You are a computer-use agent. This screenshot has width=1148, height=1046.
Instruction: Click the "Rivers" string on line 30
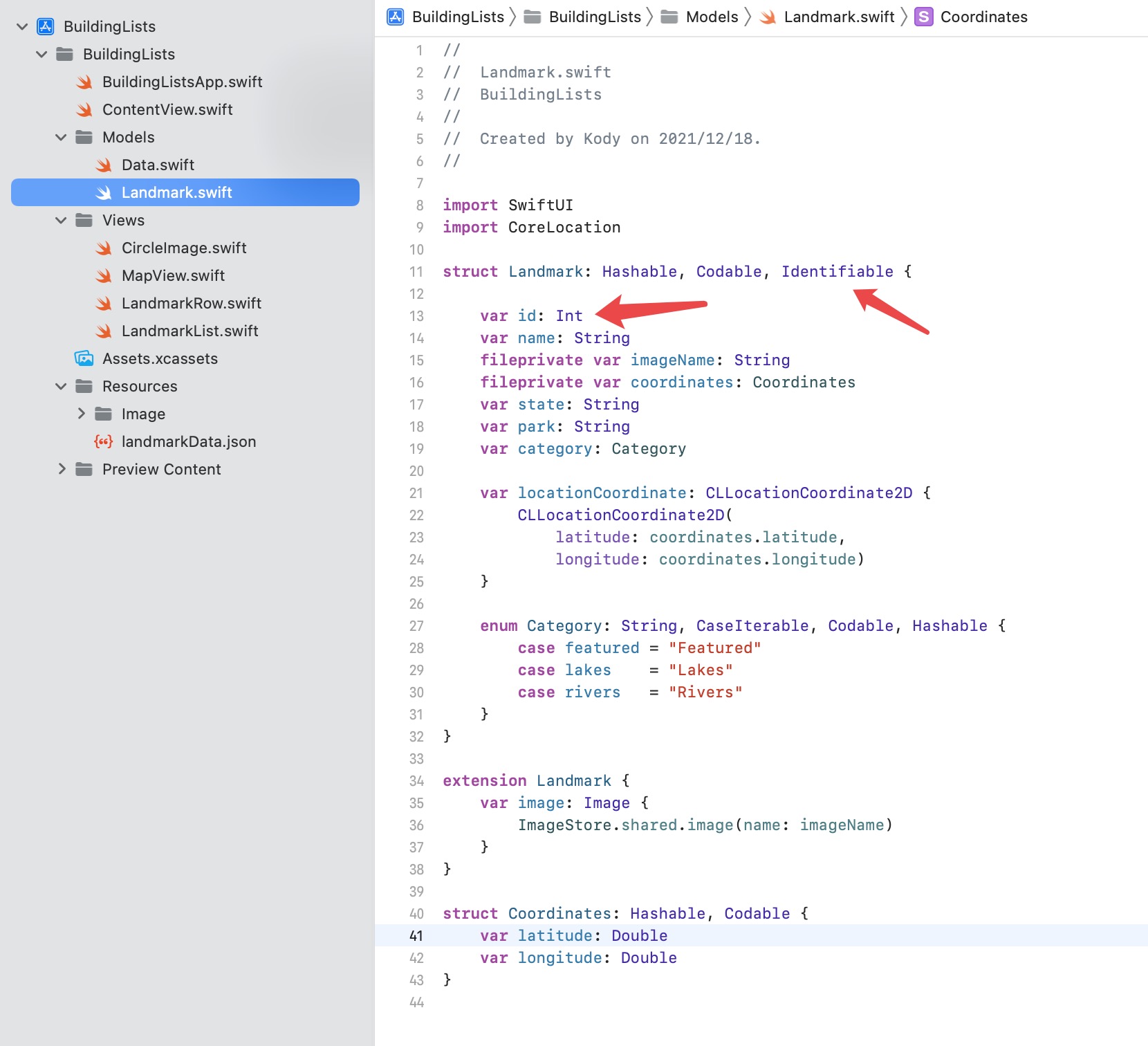[x=705, y=692]
